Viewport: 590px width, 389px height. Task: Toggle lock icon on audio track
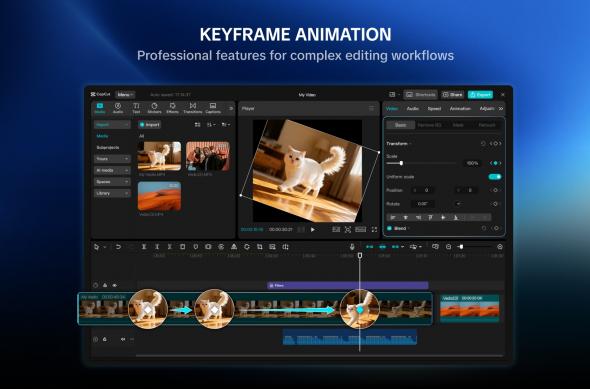pyautogui.click(x=105, y=339)
